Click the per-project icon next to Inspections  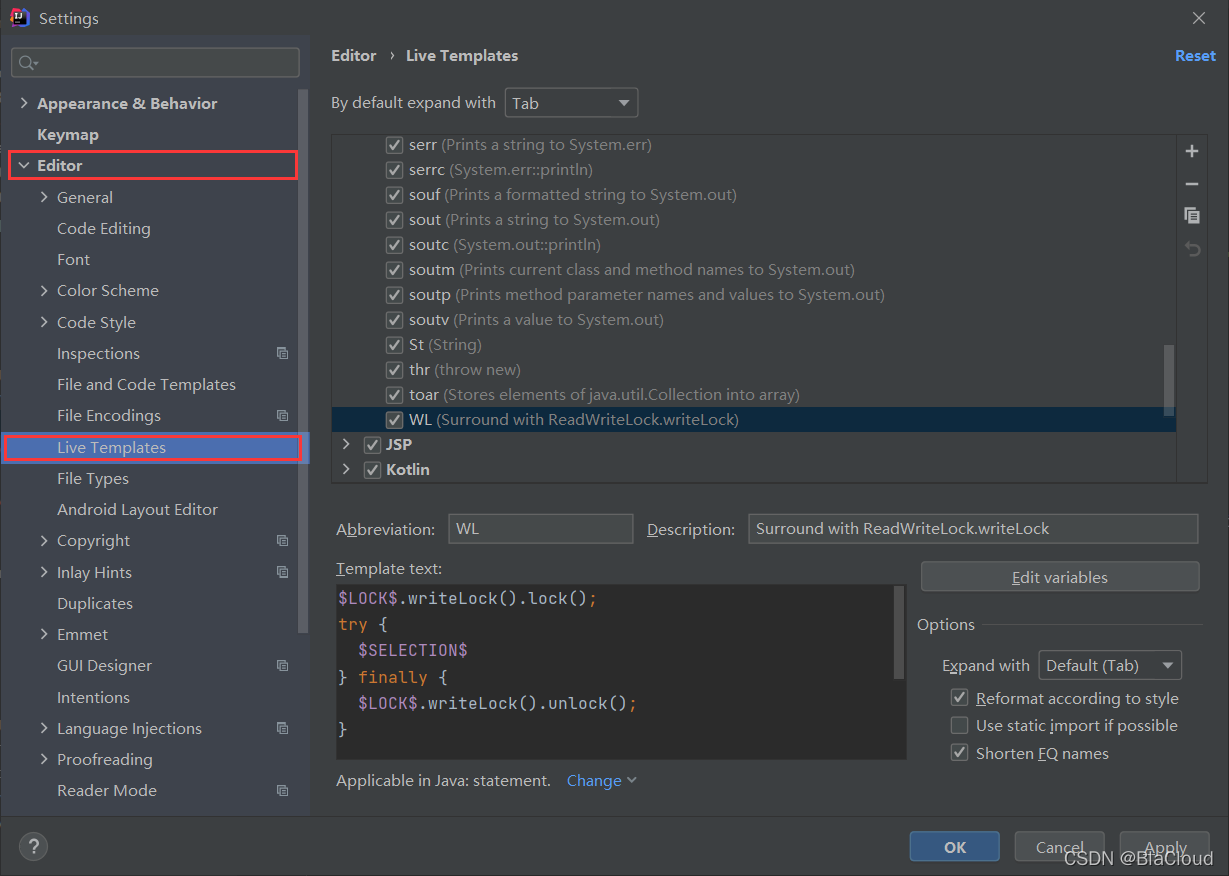point(282,353)
